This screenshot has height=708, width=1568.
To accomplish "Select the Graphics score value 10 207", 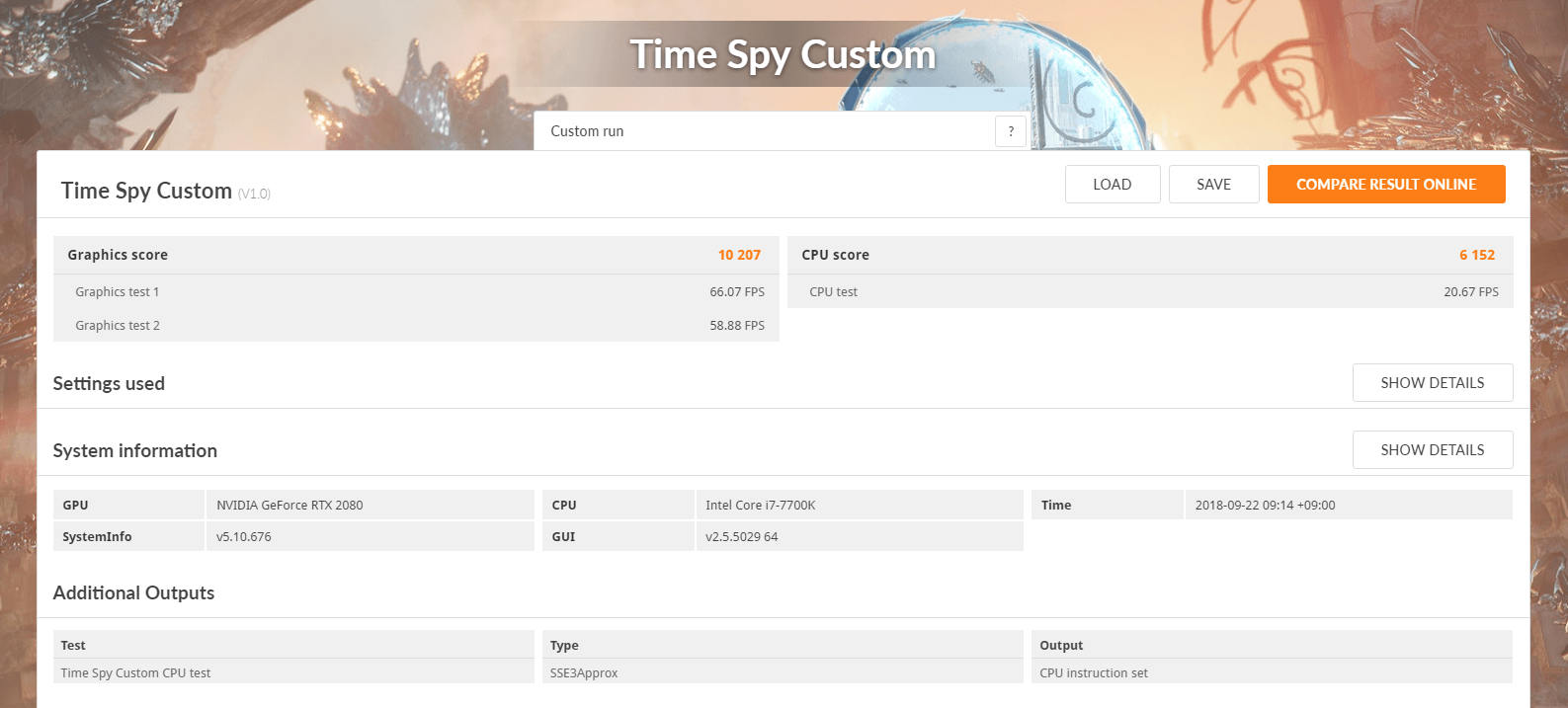I will click(x=739, y=255).
